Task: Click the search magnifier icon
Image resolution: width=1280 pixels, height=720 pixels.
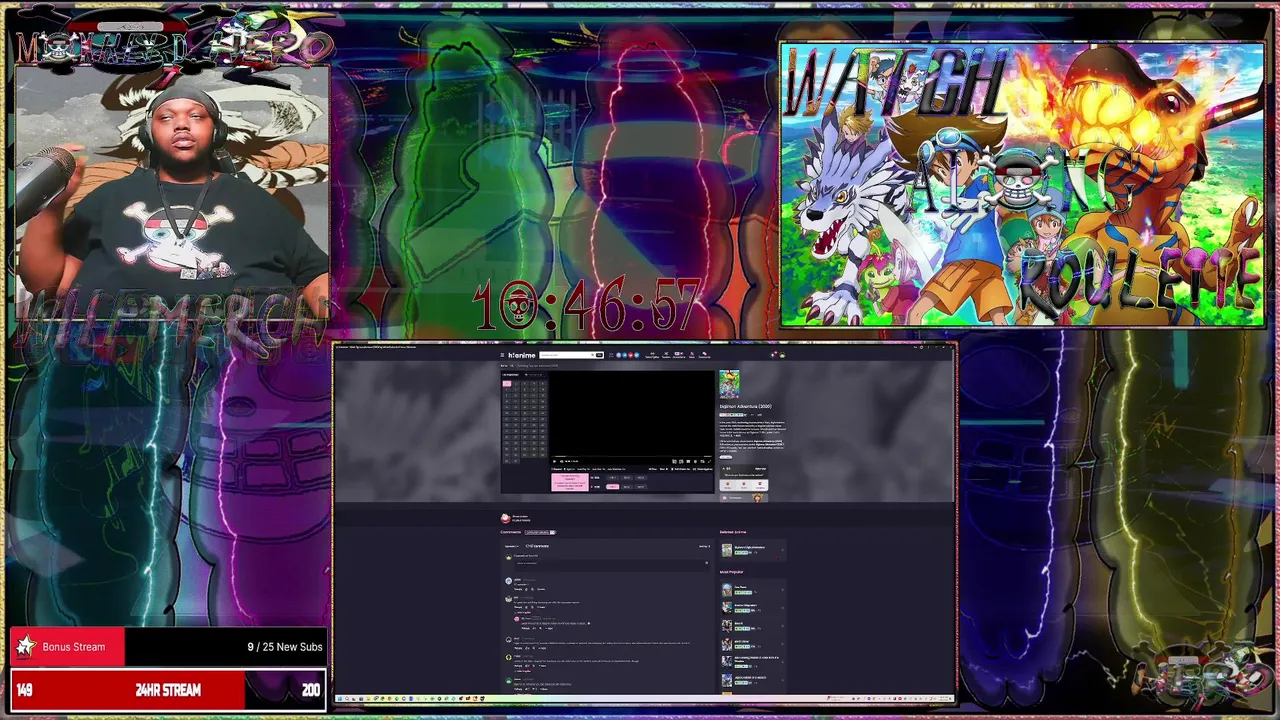Action: pos(593,355)
